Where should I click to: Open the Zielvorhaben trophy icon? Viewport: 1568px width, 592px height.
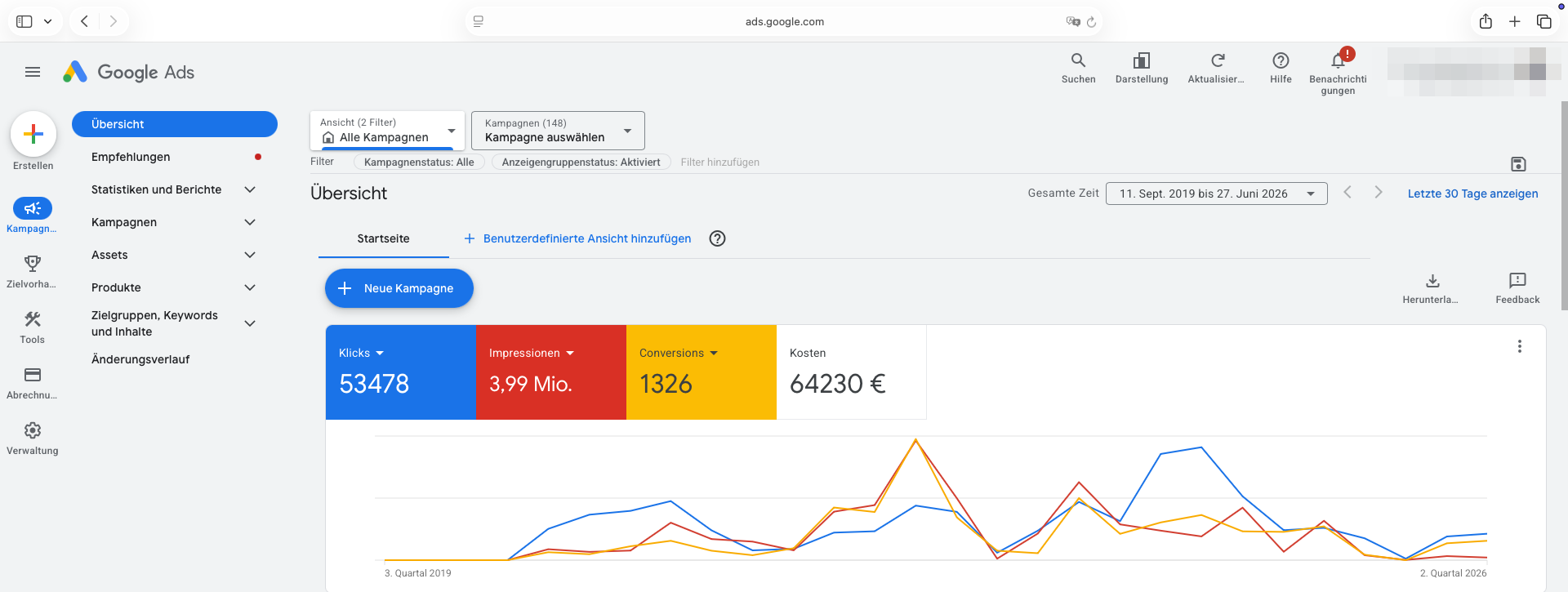[33, 264]
